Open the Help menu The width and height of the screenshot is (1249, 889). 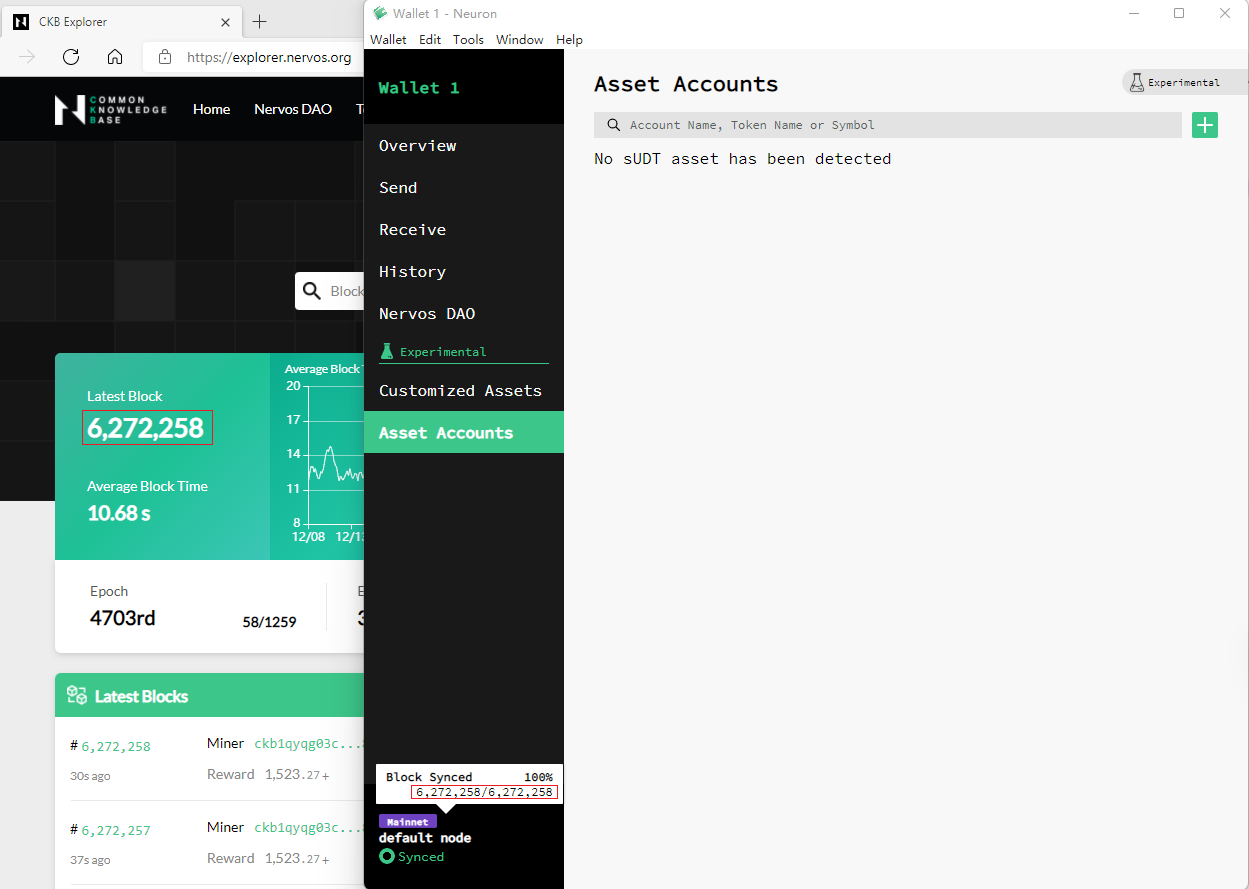pos(569,40)
